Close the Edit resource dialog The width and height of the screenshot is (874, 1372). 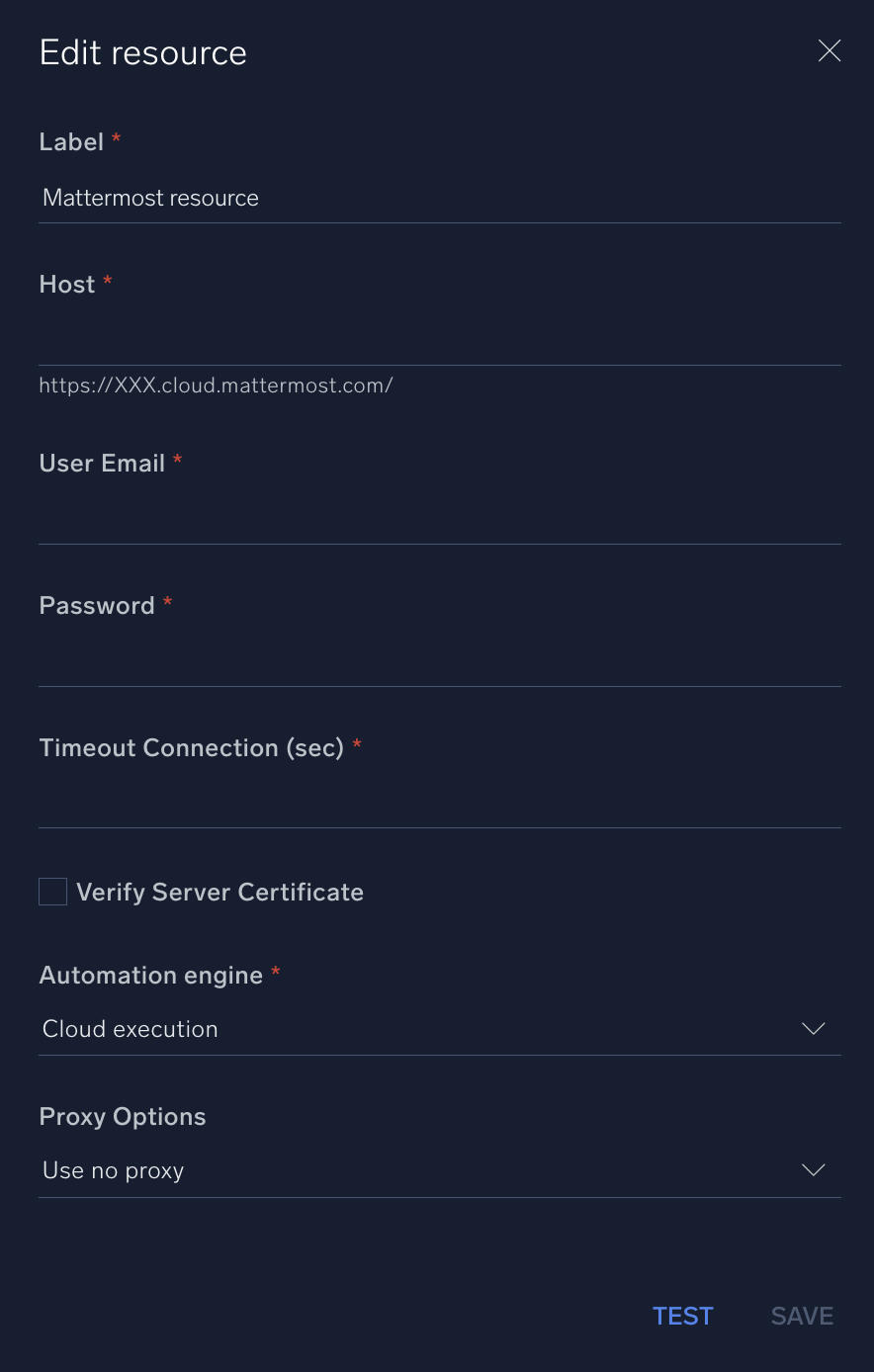tap(830, 50)
